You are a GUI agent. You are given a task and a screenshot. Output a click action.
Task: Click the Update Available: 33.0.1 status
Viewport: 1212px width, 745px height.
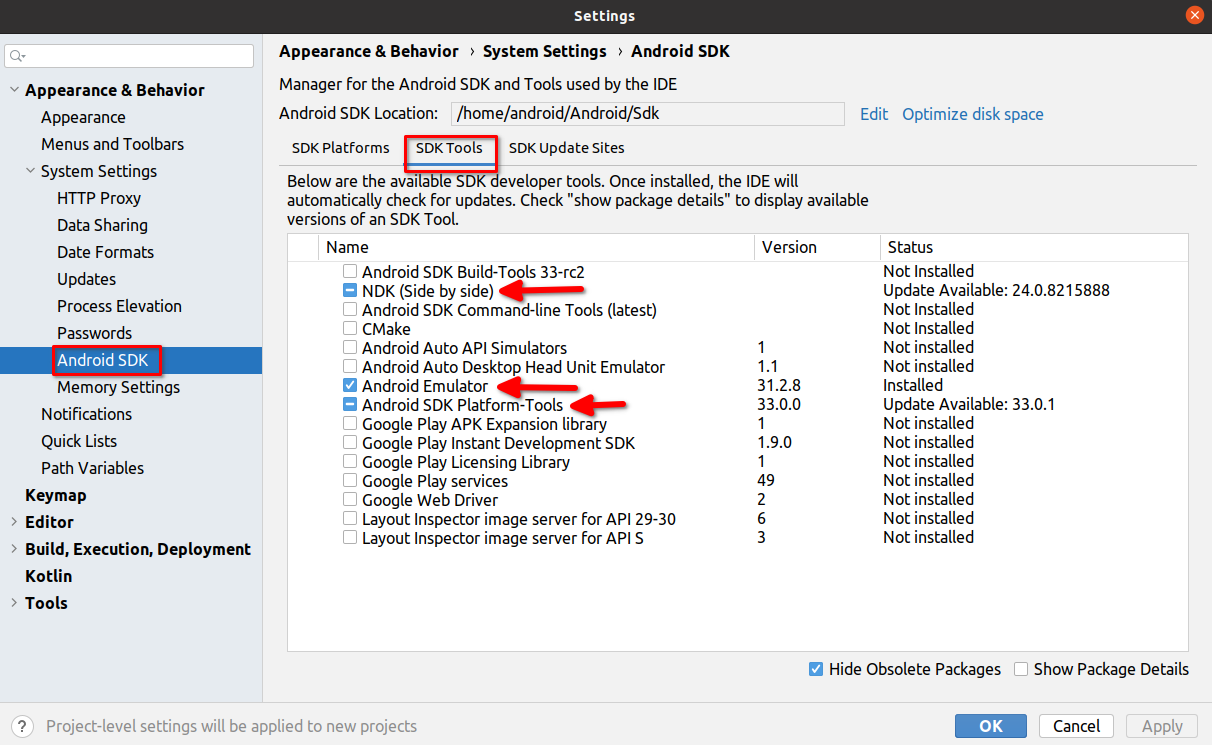pyautogui.click(x=969, y=404)
